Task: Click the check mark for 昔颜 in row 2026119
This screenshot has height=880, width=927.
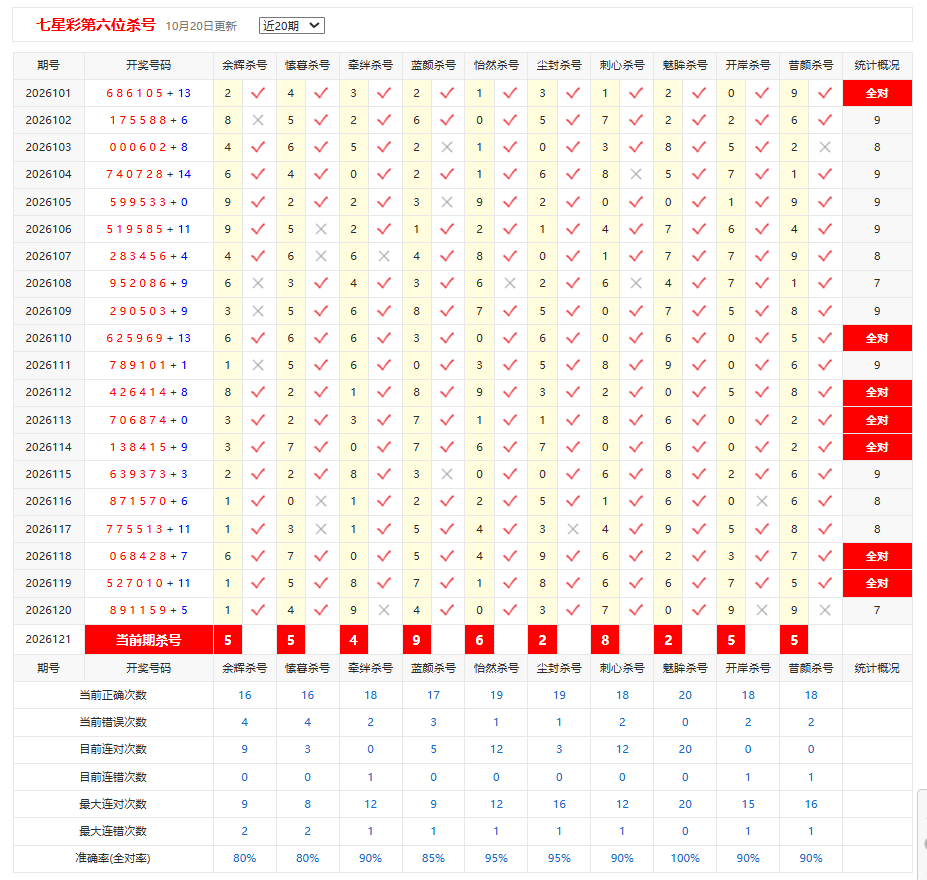Action: pyautogui.click(x=825, y=583)
